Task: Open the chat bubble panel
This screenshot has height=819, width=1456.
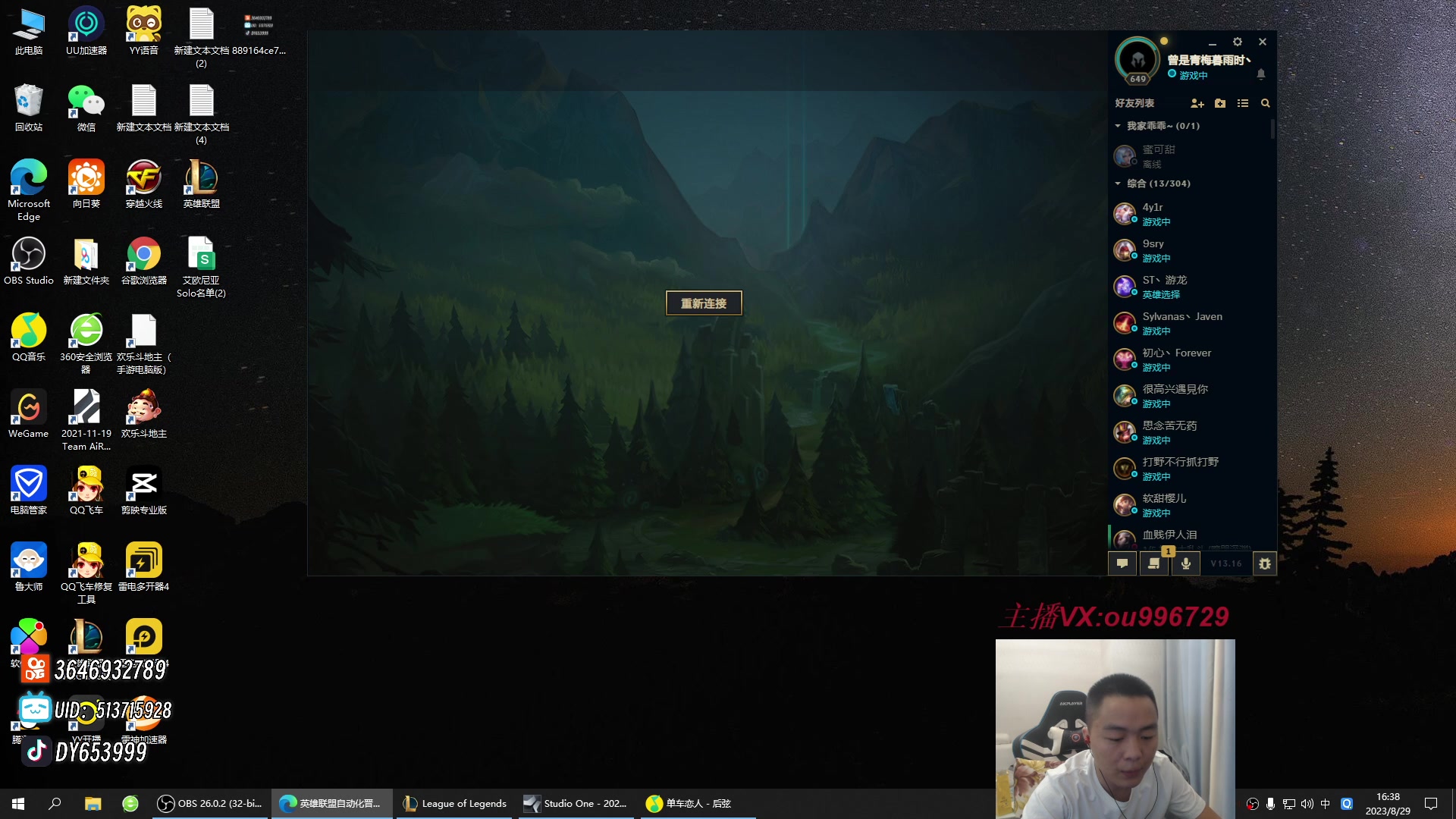Action: click(x=1122, y=563)
